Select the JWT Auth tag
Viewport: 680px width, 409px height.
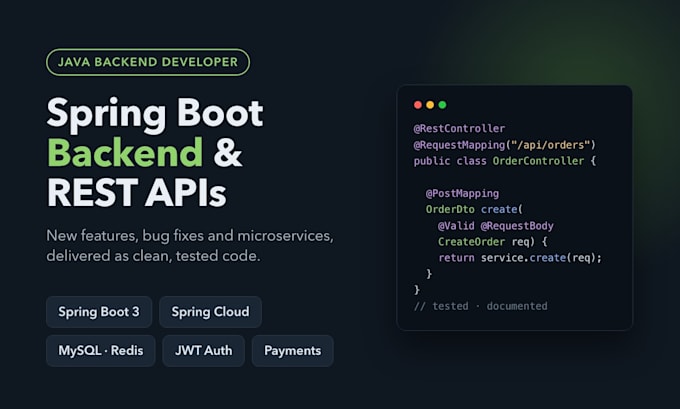click(x=203, y=350)
